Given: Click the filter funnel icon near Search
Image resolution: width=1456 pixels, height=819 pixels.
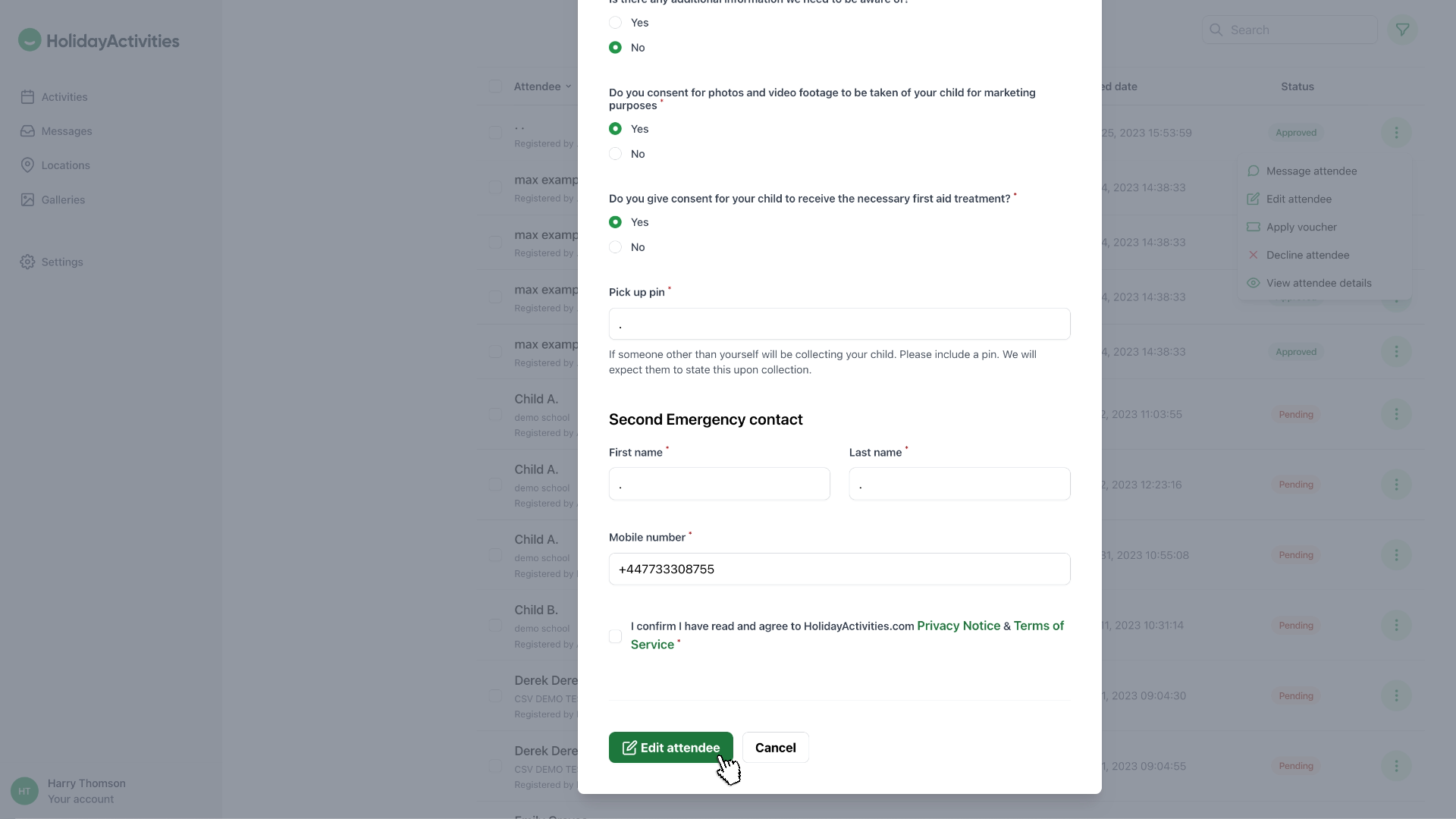Looking at the screenshot, I should pyautogui.click(x=1402, y=30).
